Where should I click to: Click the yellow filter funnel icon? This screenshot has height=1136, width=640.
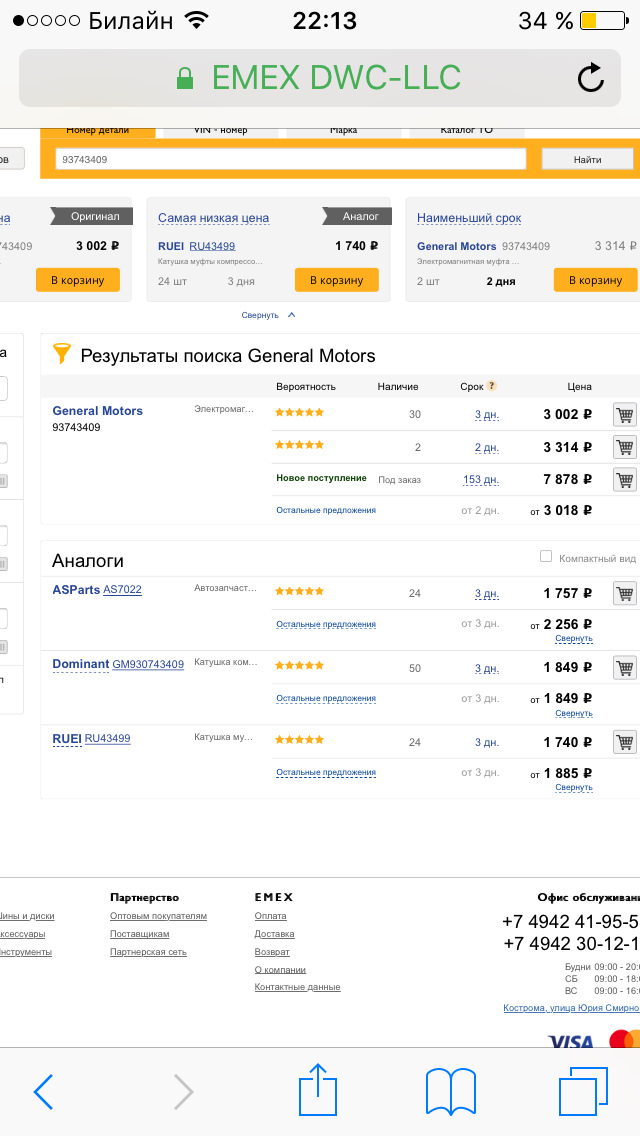62,354
